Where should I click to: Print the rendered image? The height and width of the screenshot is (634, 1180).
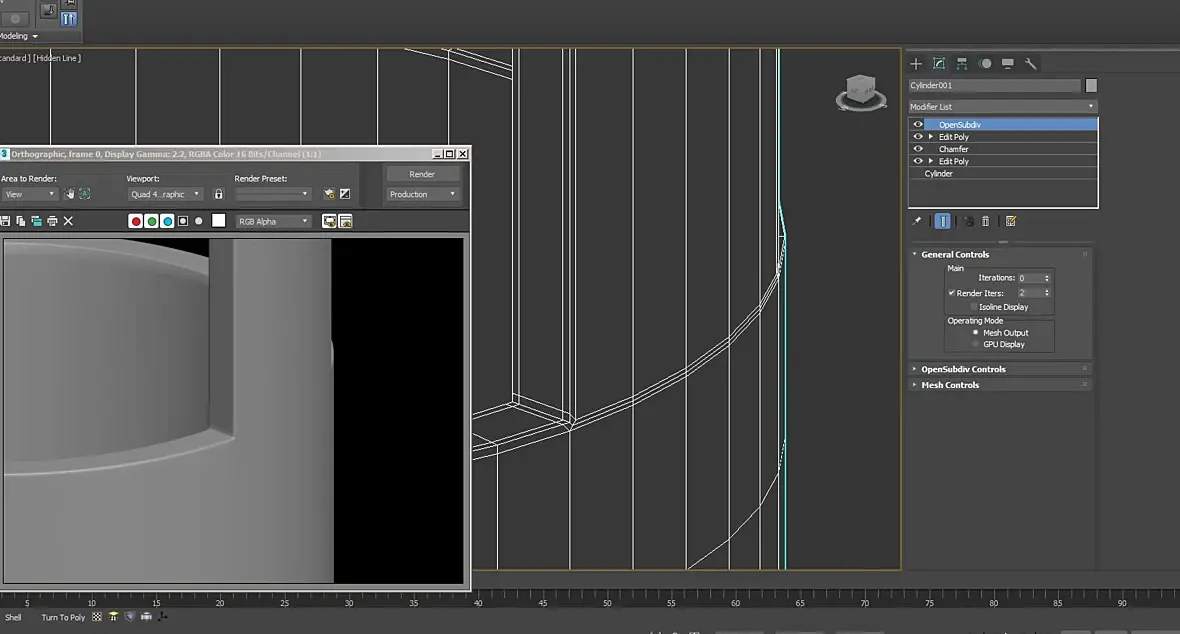point(52,221)
